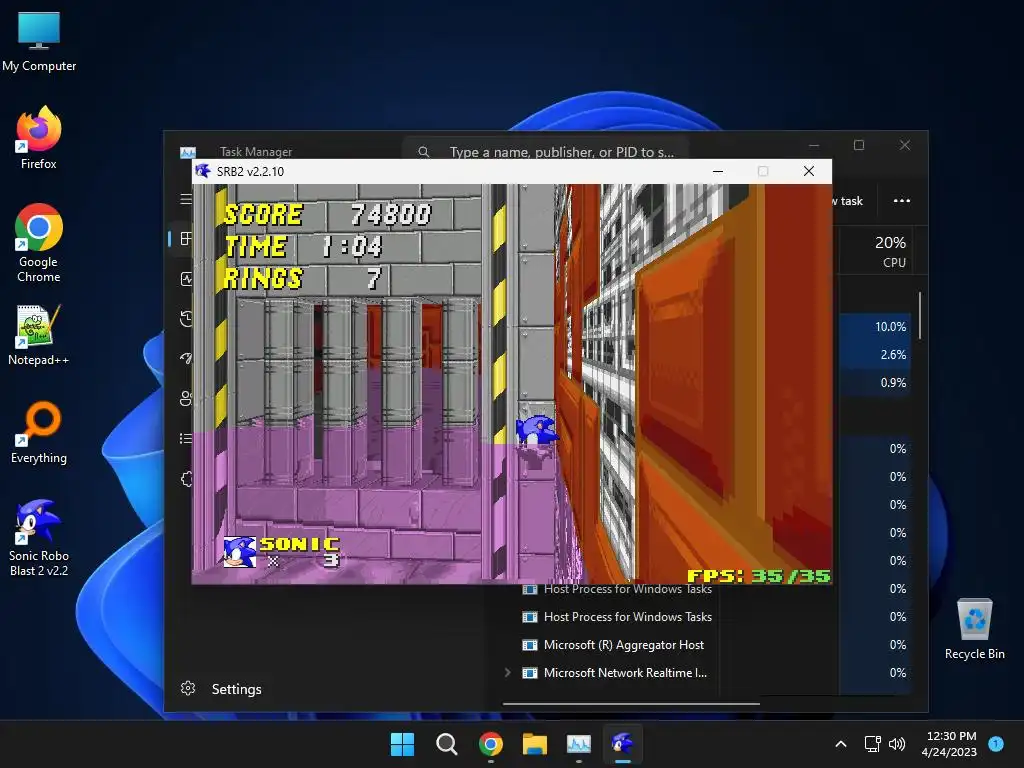
Task: Open Google Chrome desktop shortcut
Action: tap(39, 243)
